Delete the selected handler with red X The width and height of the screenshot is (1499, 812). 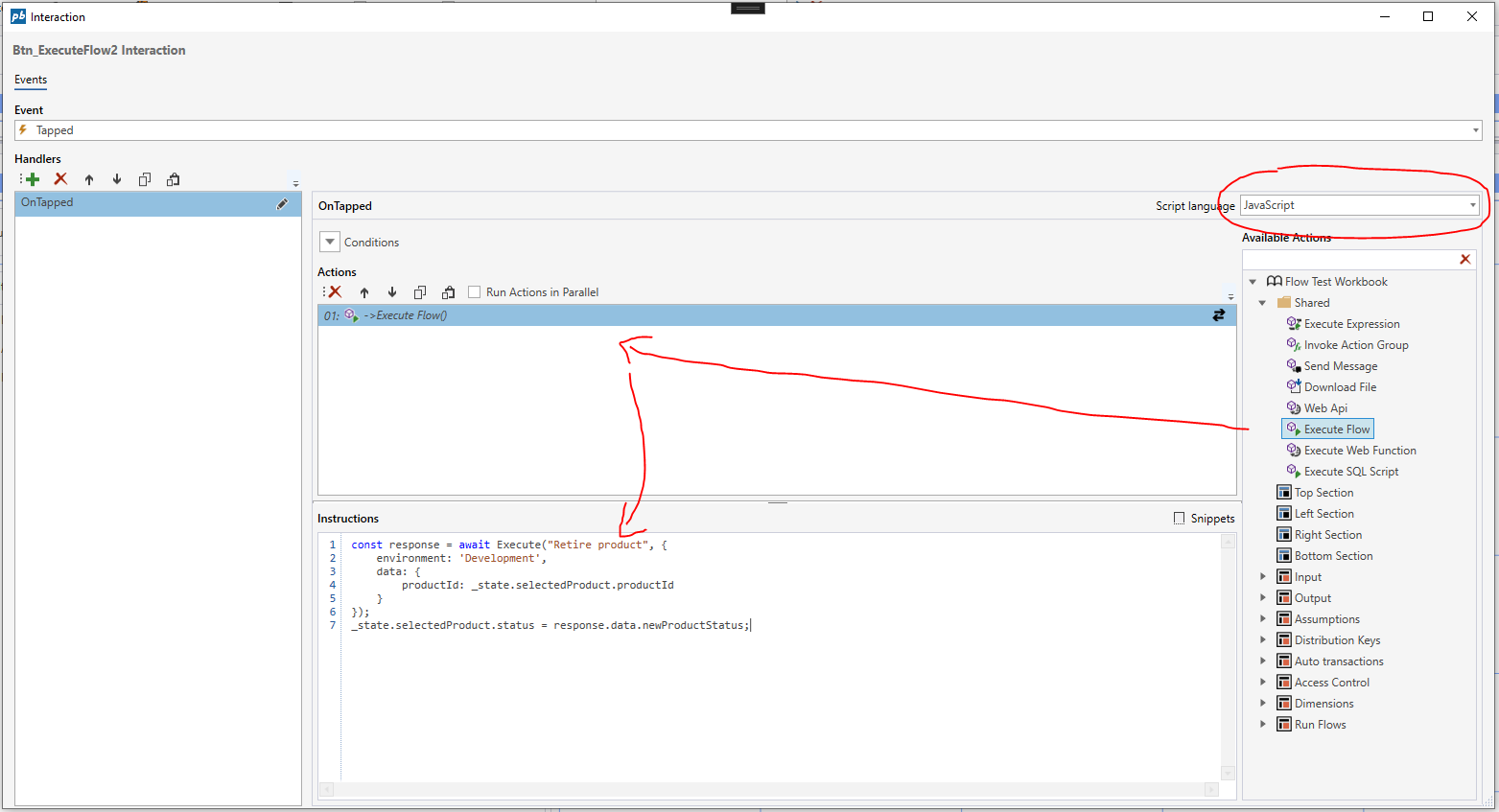click(x=60, y=179)
